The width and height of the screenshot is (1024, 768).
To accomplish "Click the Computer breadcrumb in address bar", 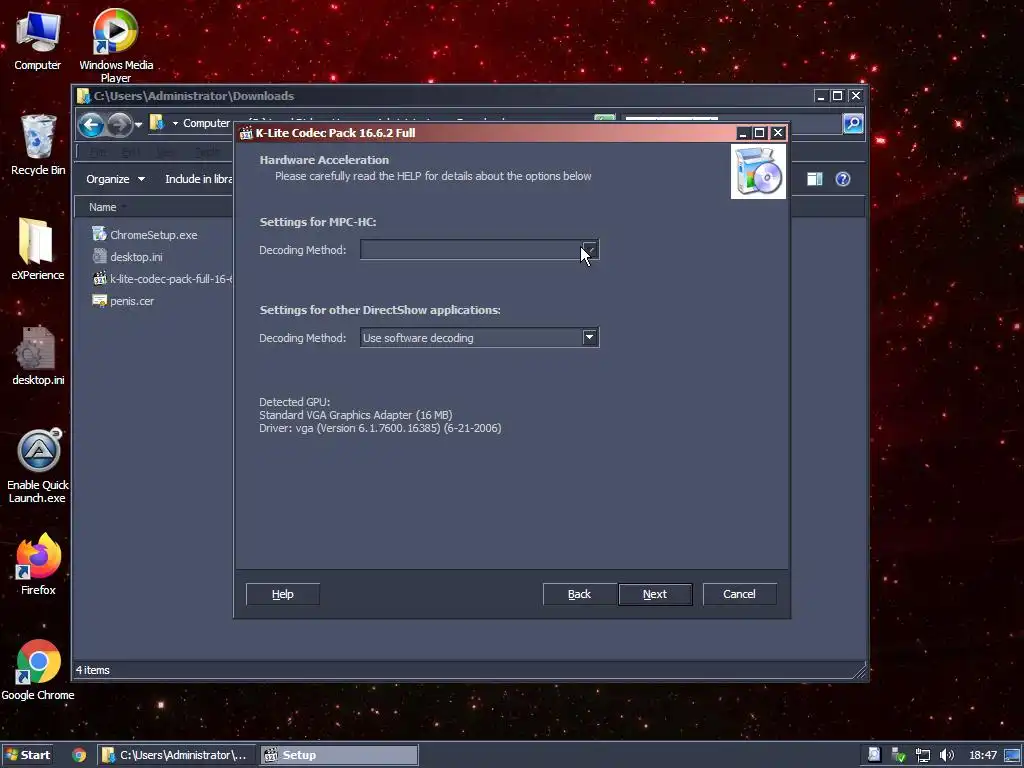I will pos(206,123).
